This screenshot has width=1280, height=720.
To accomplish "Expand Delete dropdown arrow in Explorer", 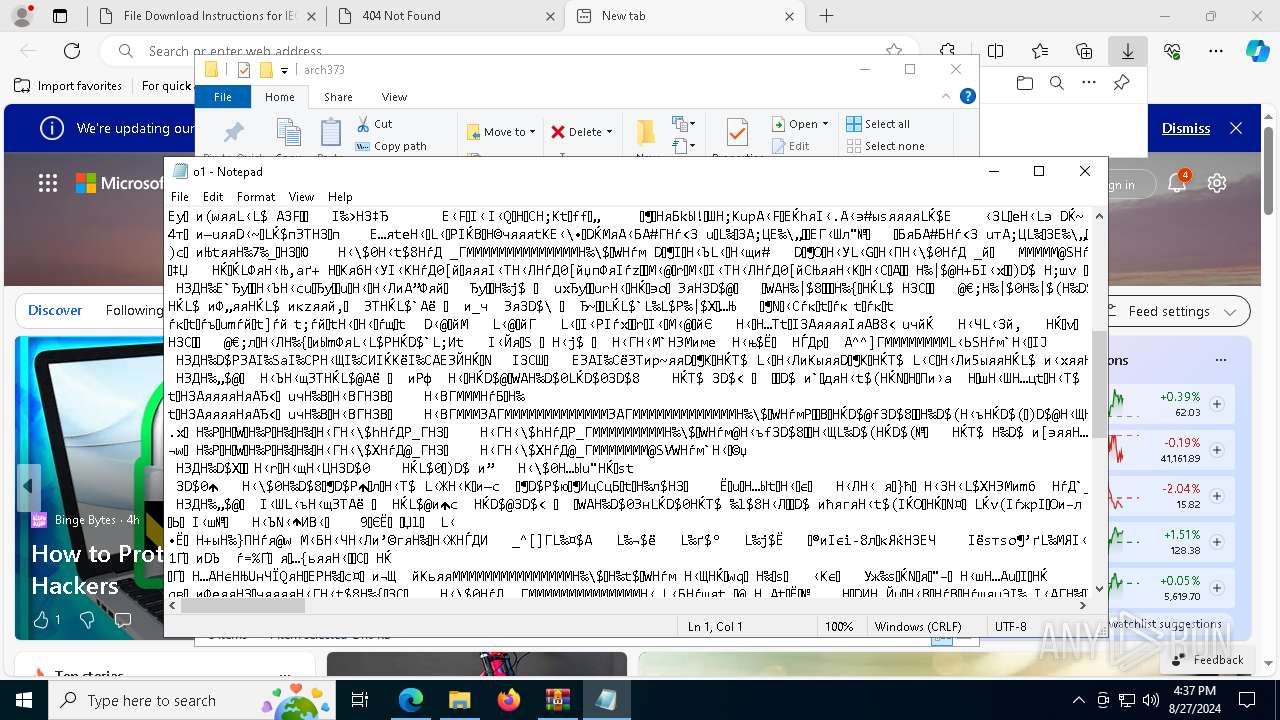I will [x=609, y=132].
